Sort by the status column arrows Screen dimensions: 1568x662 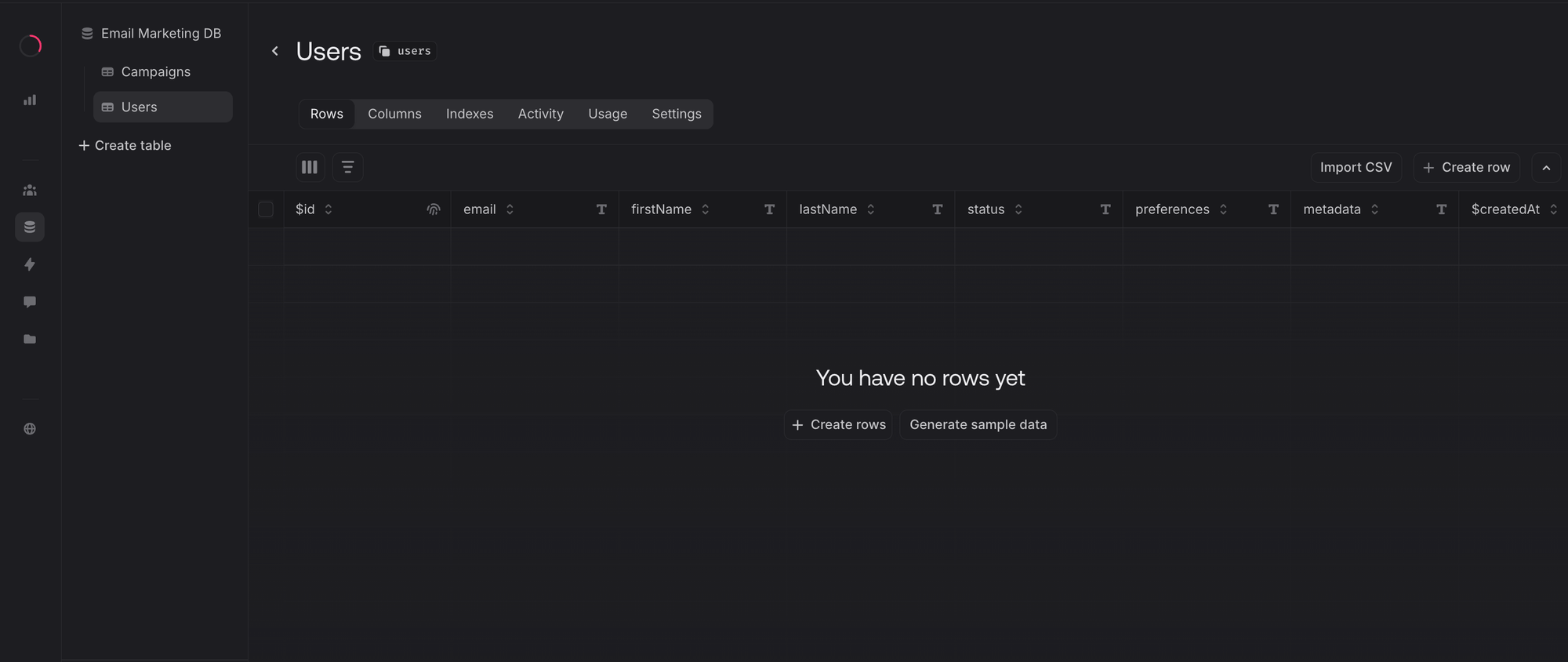(1018, 209)
